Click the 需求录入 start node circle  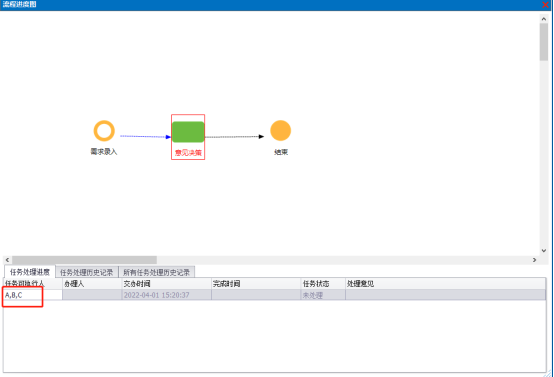(104, 131)
